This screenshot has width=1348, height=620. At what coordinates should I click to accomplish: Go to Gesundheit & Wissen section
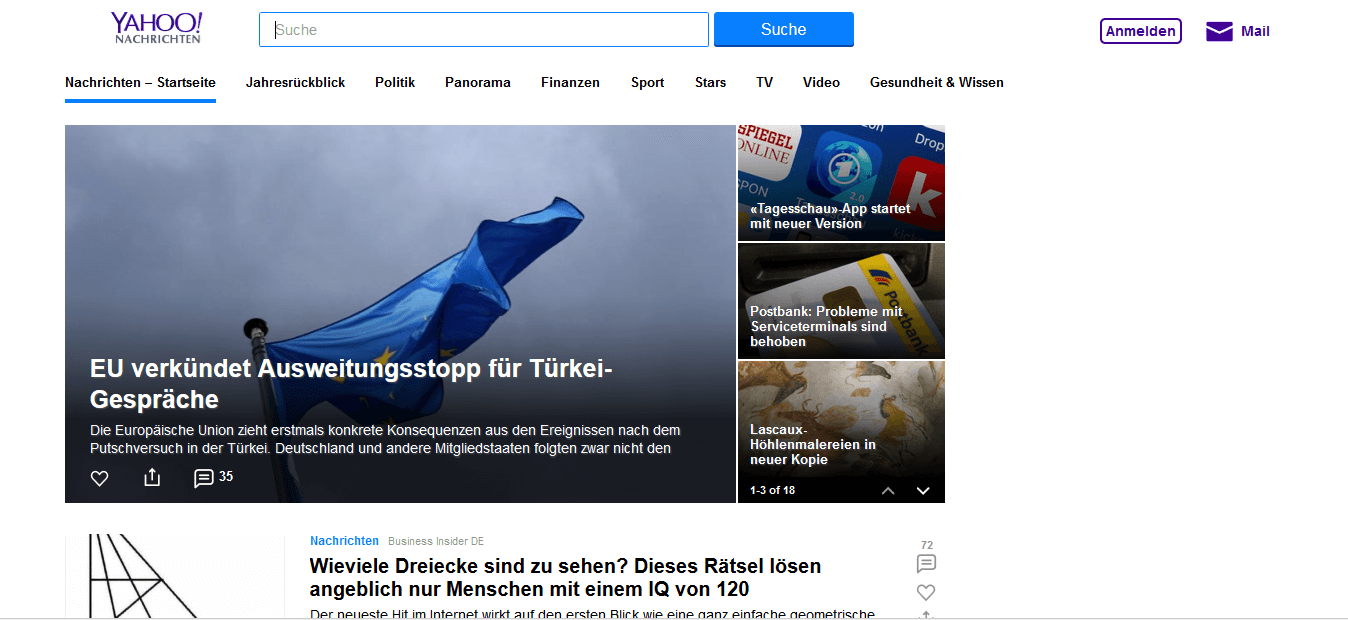(937, 83)
